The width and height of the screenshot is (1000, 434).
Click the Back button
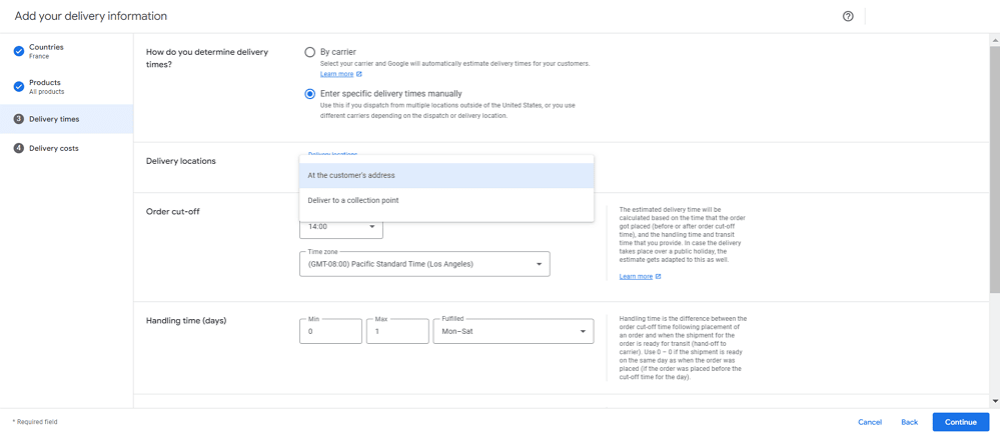tap(909, 422)
